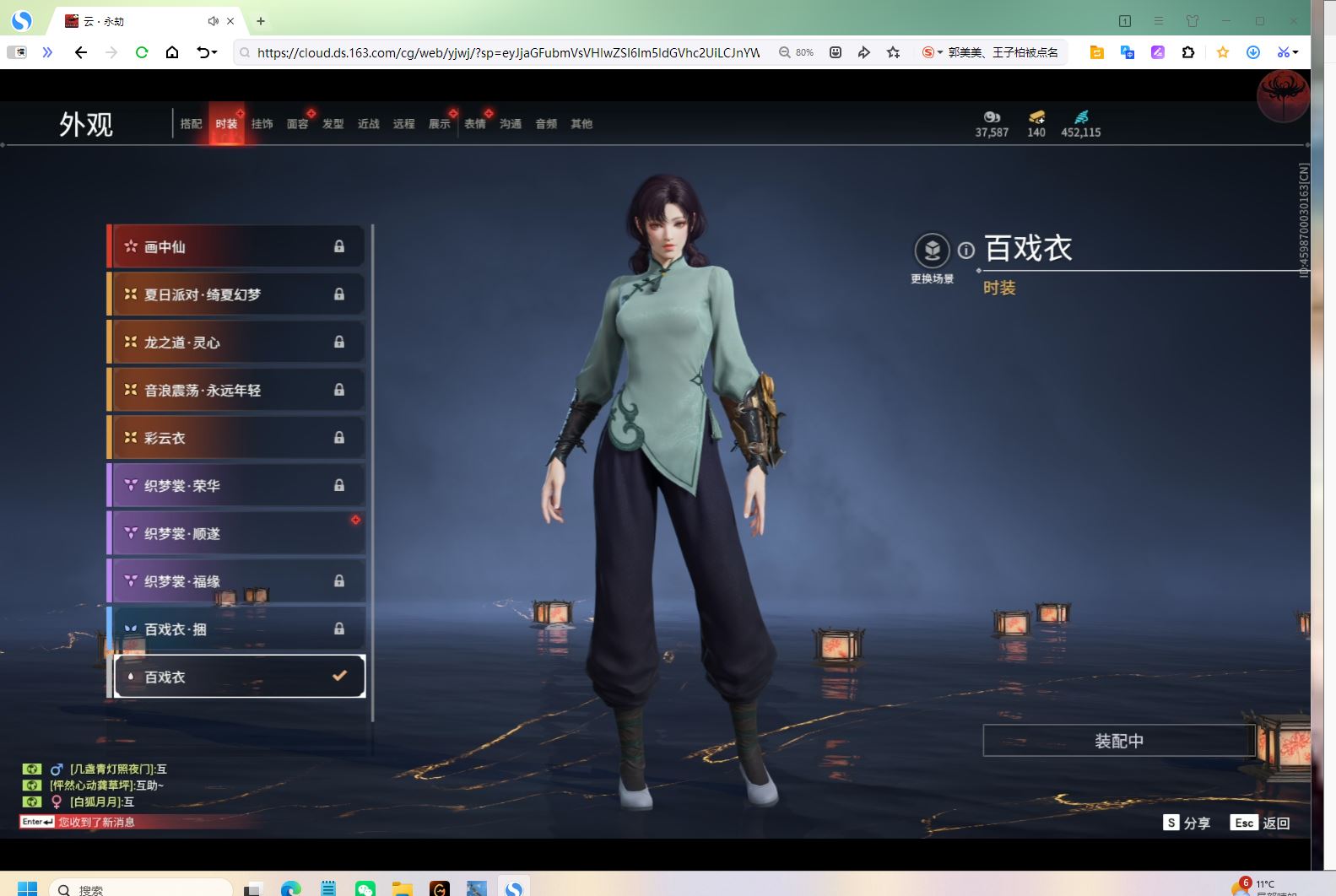Click the silver coin currency 37,587 icon
Viewport: 1336px width, 896px height.
[x=992, y=117]
